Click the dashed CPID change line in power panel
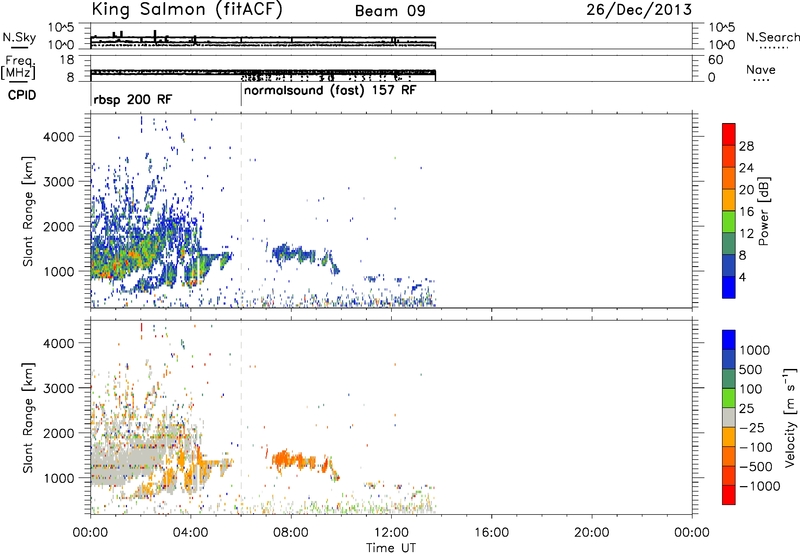 click(x=241, y=211)
